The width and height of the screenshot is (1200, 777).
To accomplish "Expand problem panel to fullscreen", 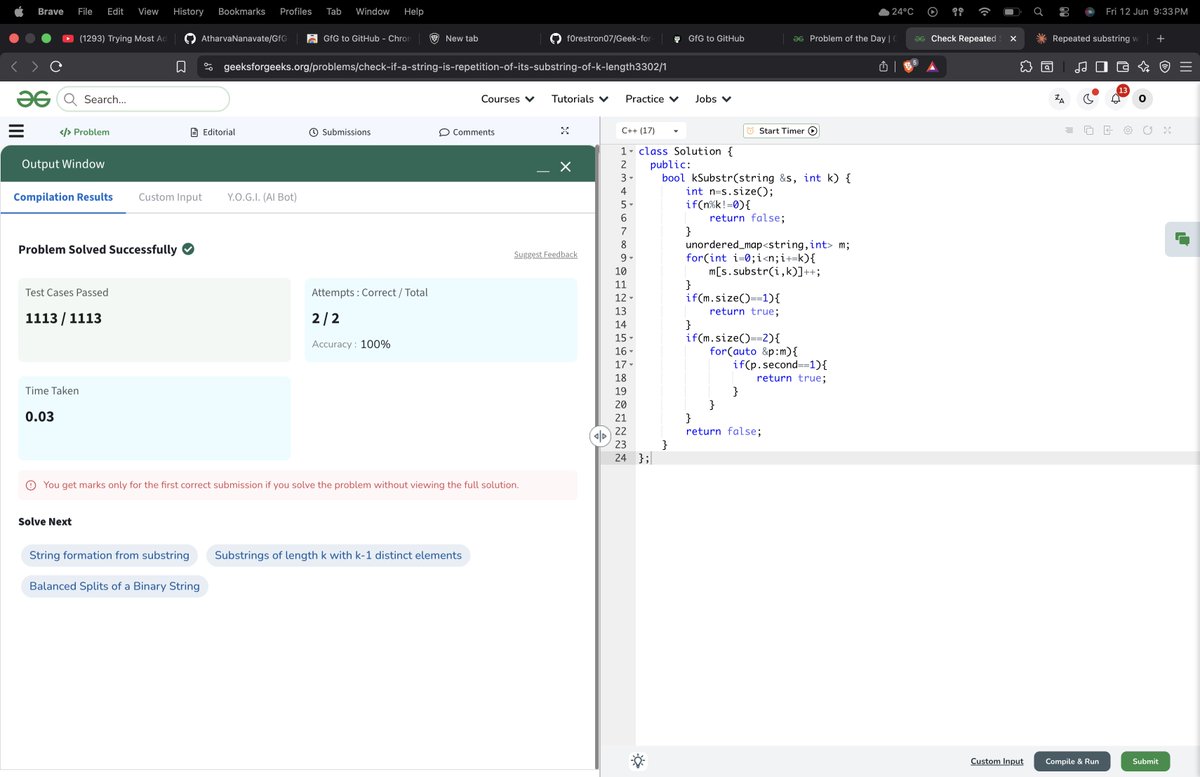I will pyautogui.click(x=564, y=131).
